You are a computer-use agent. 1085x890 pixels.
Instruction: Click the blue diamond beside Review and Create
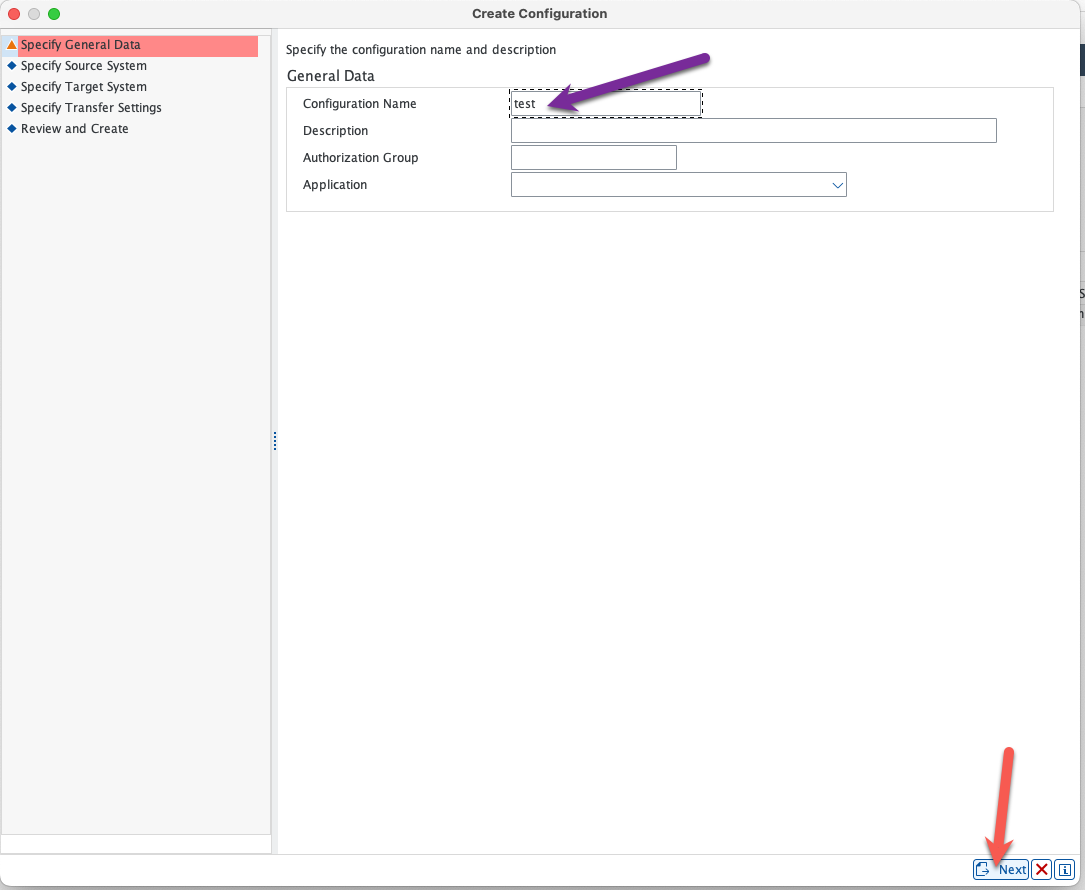click(x=12, y=129)
